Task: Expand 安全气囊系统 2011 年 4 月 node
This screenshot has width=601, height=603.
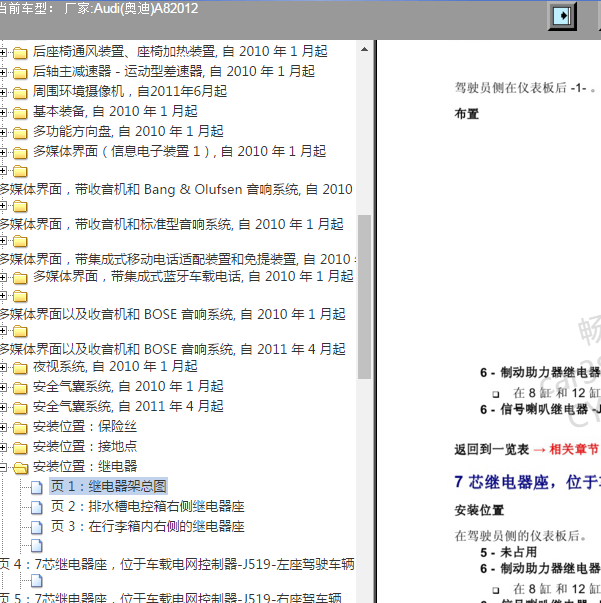Action: point(3,407)
